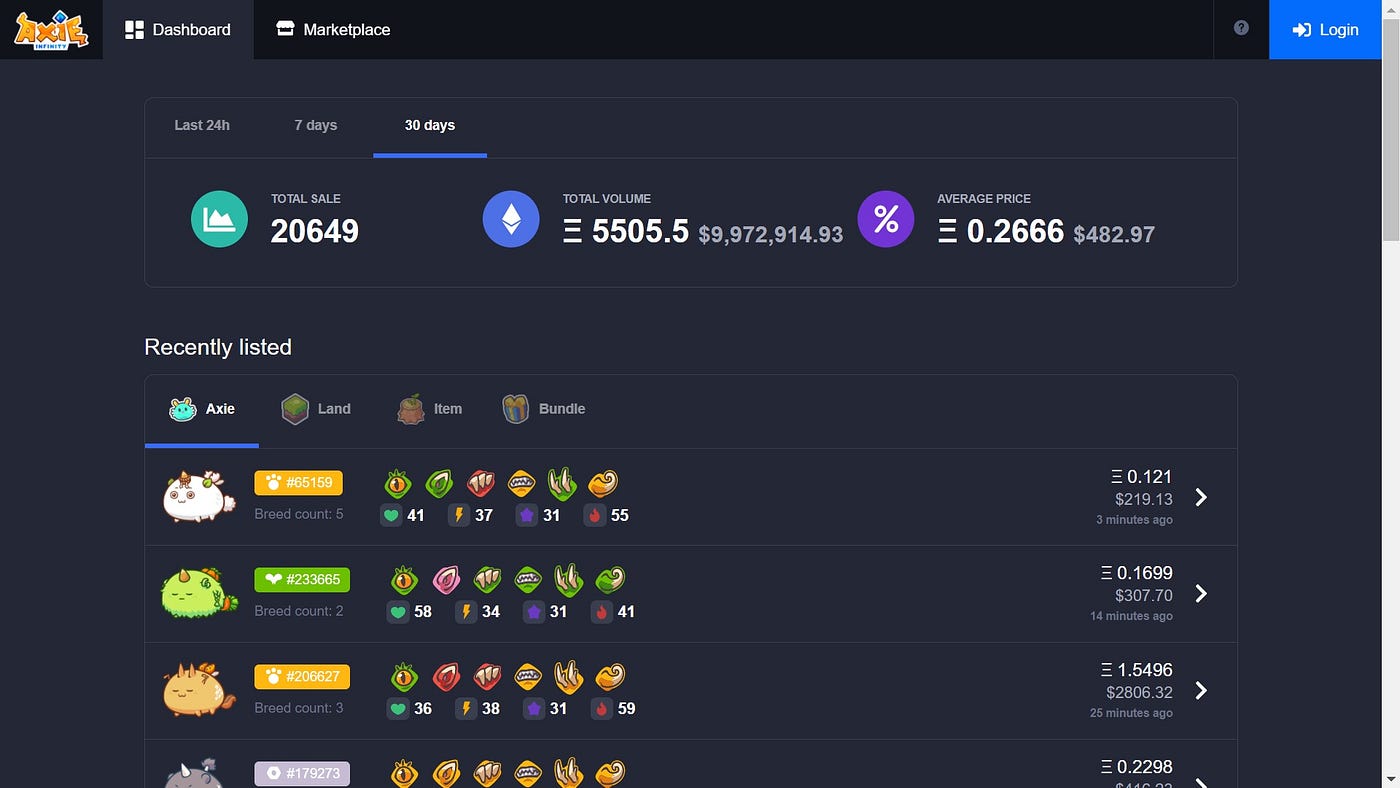Screen dimensions: 1400x788
Task: Click eyes part icon of Axie #65159
Action: click(398, 485)
